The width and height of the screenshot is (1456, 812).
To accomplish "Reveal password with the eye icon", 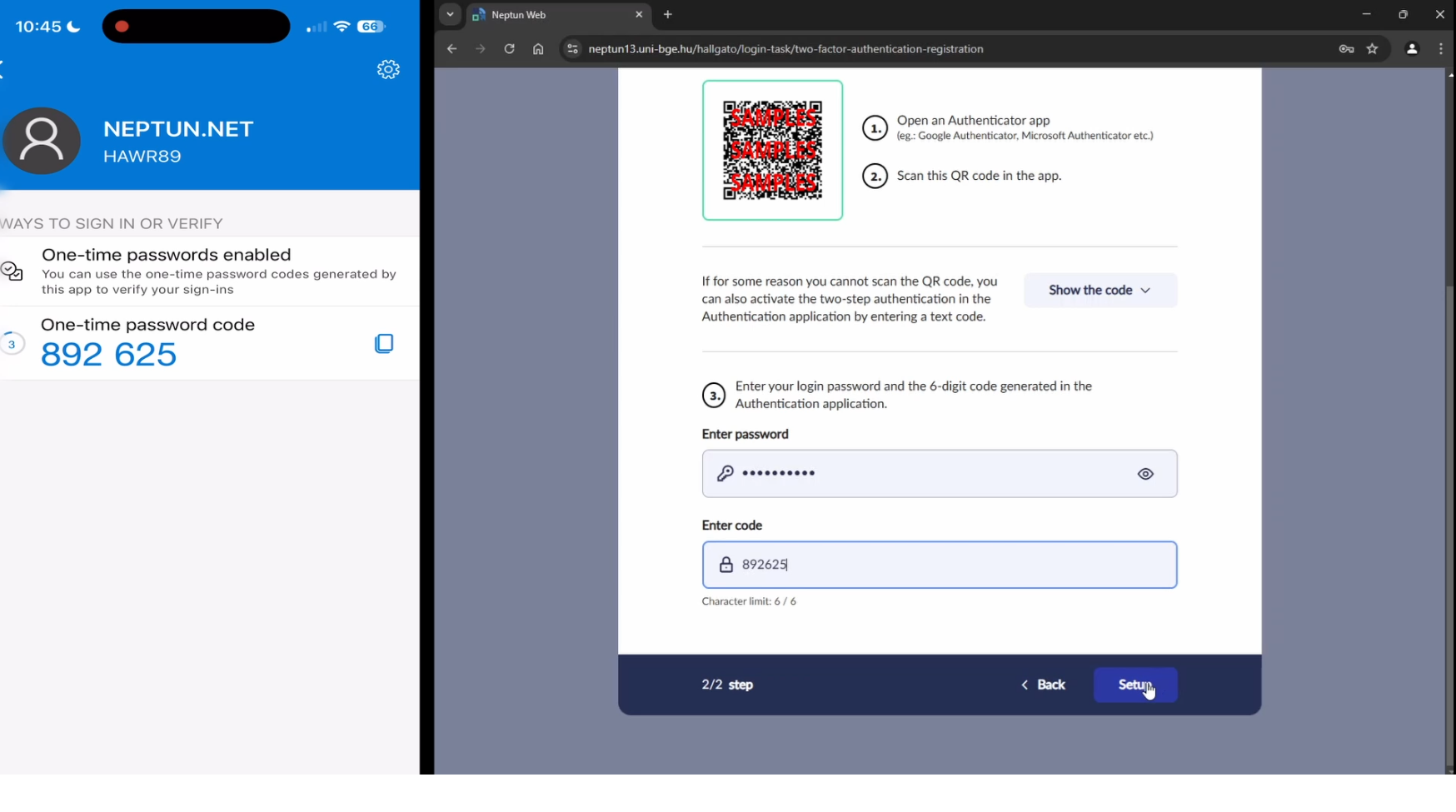I will 1145,474.
